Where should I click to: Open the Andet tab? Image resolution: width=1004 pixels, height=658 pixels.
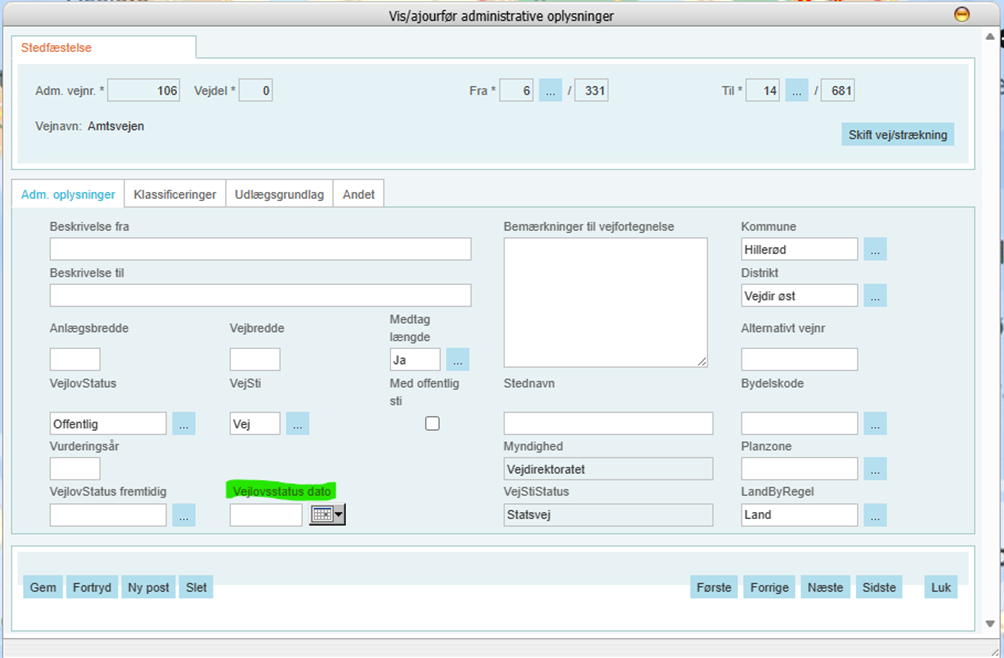coord(358,195)
